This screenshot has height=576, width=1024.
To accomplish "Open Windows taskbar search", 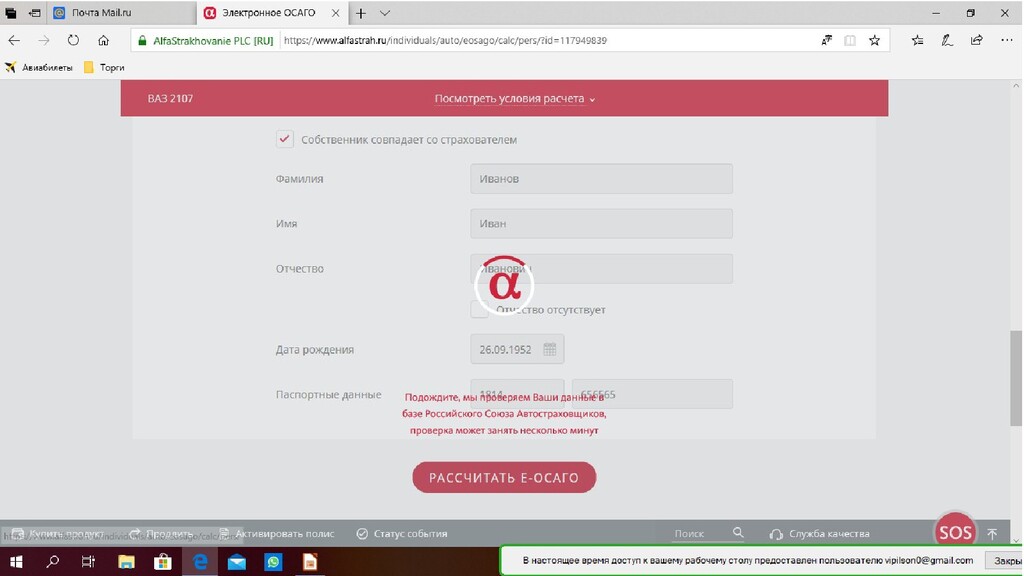I will pyautogui.click(x=52, y=562).
